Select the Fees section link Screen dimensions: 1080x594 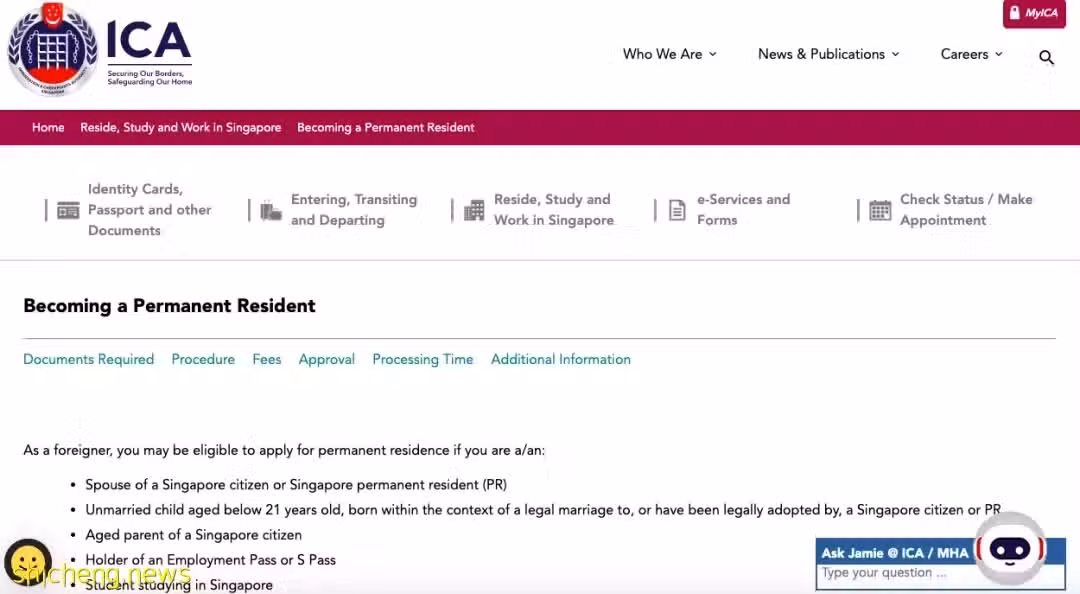pos(267,359)
